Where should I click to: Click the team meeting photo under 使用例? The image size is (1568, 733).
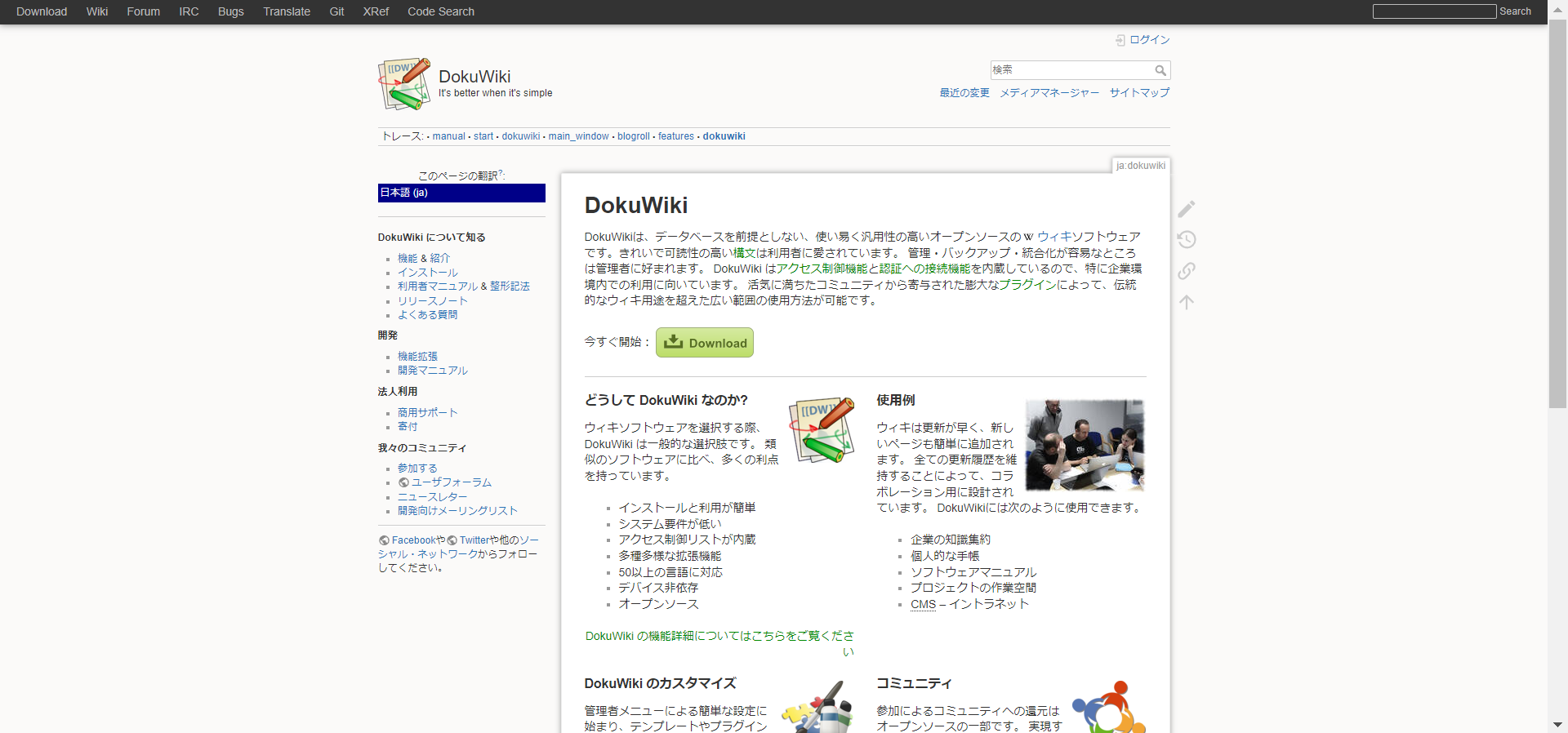coord(1085,445)
